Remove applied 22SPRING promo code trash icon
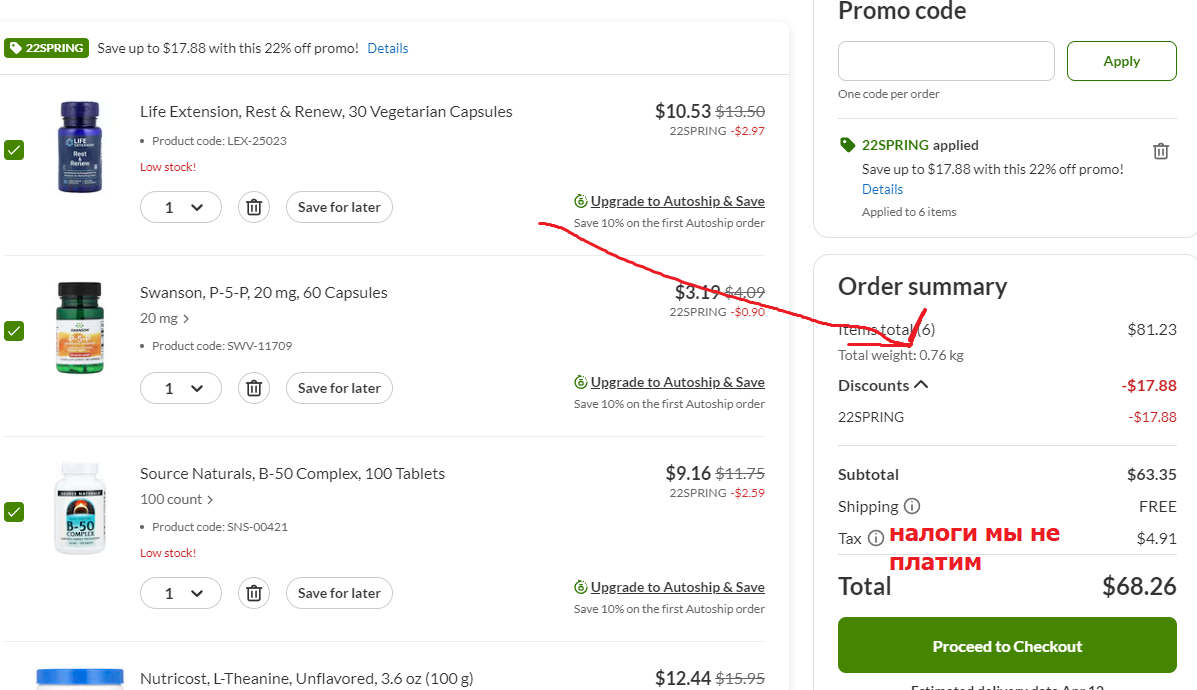Image resolution: width=1197 pixels, height=690 pixels. pyautogui.click(x=1160, y=151)
